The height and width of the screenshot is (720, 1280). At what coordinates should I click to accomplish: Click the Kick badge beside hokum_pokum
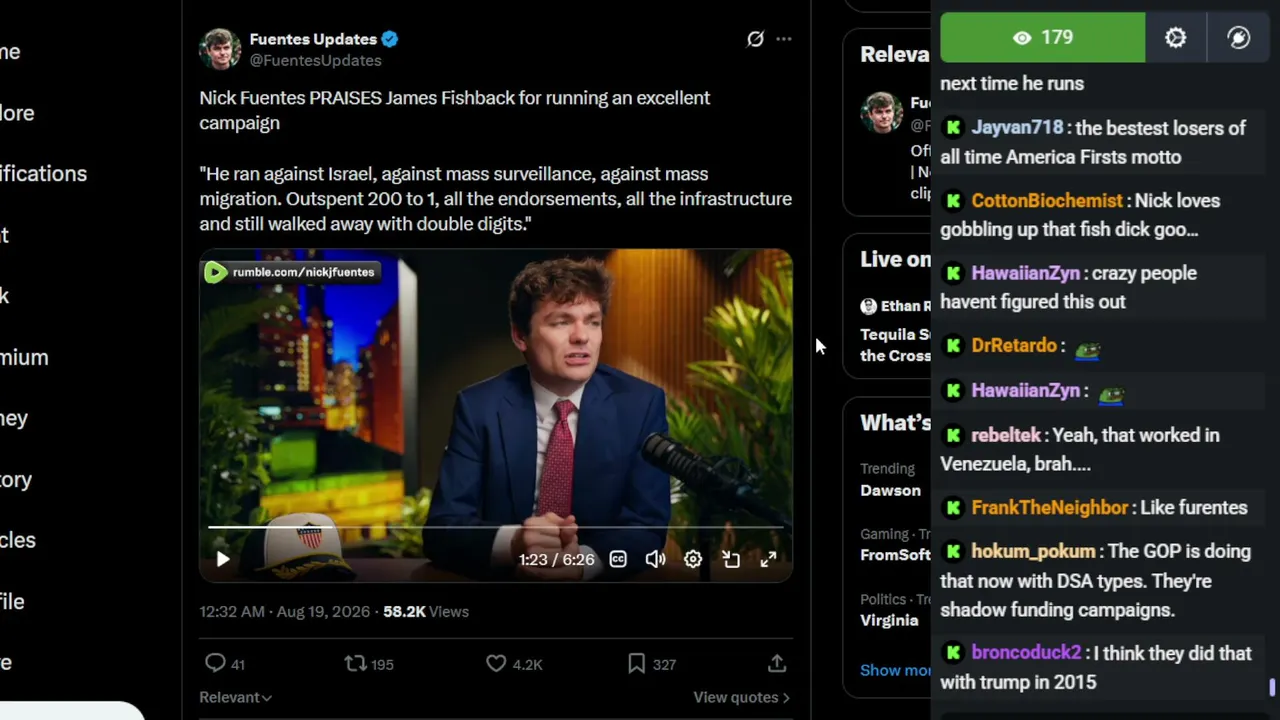click(953, 552)
